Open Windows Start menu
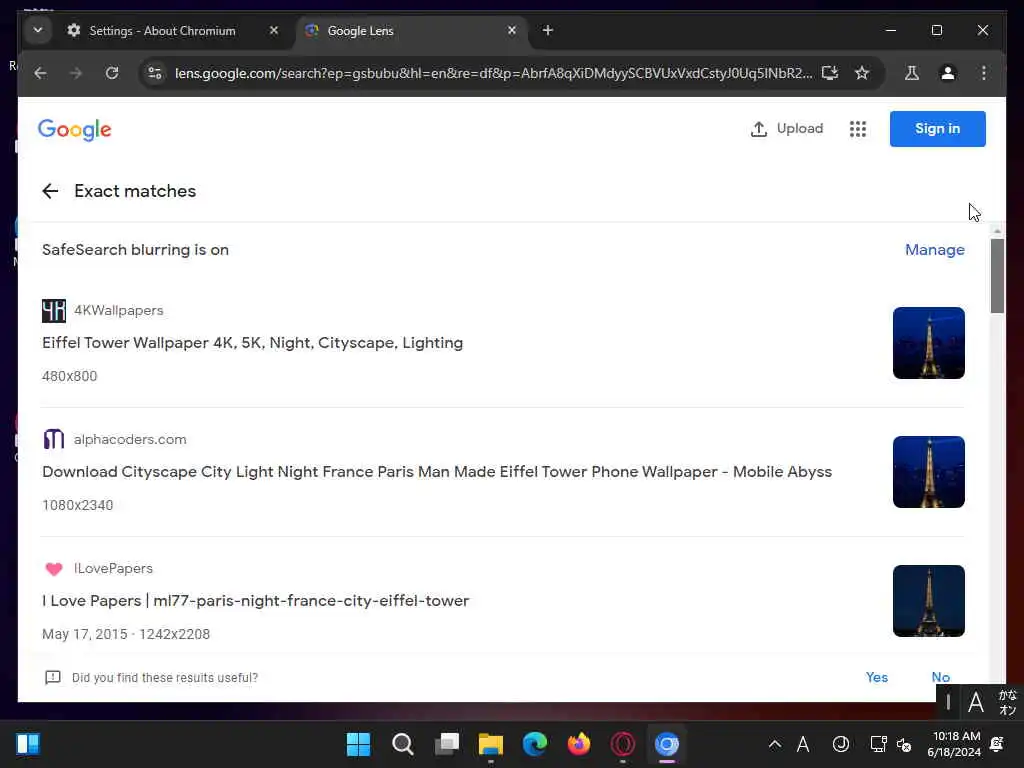This screenshot has height=768, width=1024. click(358, 744)
